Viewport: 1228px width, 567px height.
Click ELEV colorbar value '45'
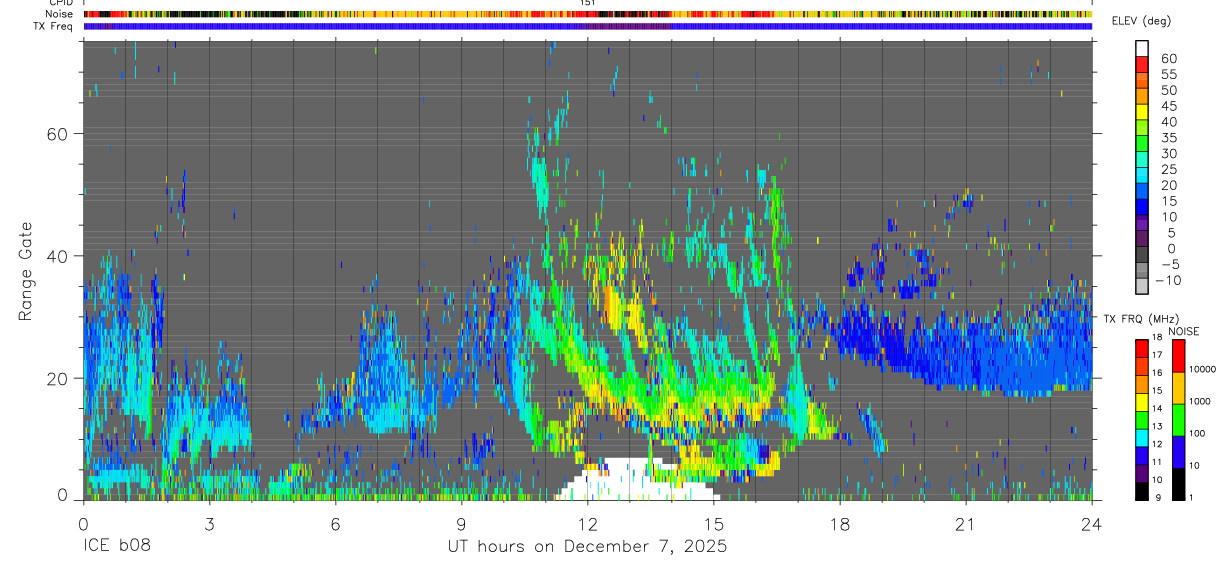(x=1168, y=106)
